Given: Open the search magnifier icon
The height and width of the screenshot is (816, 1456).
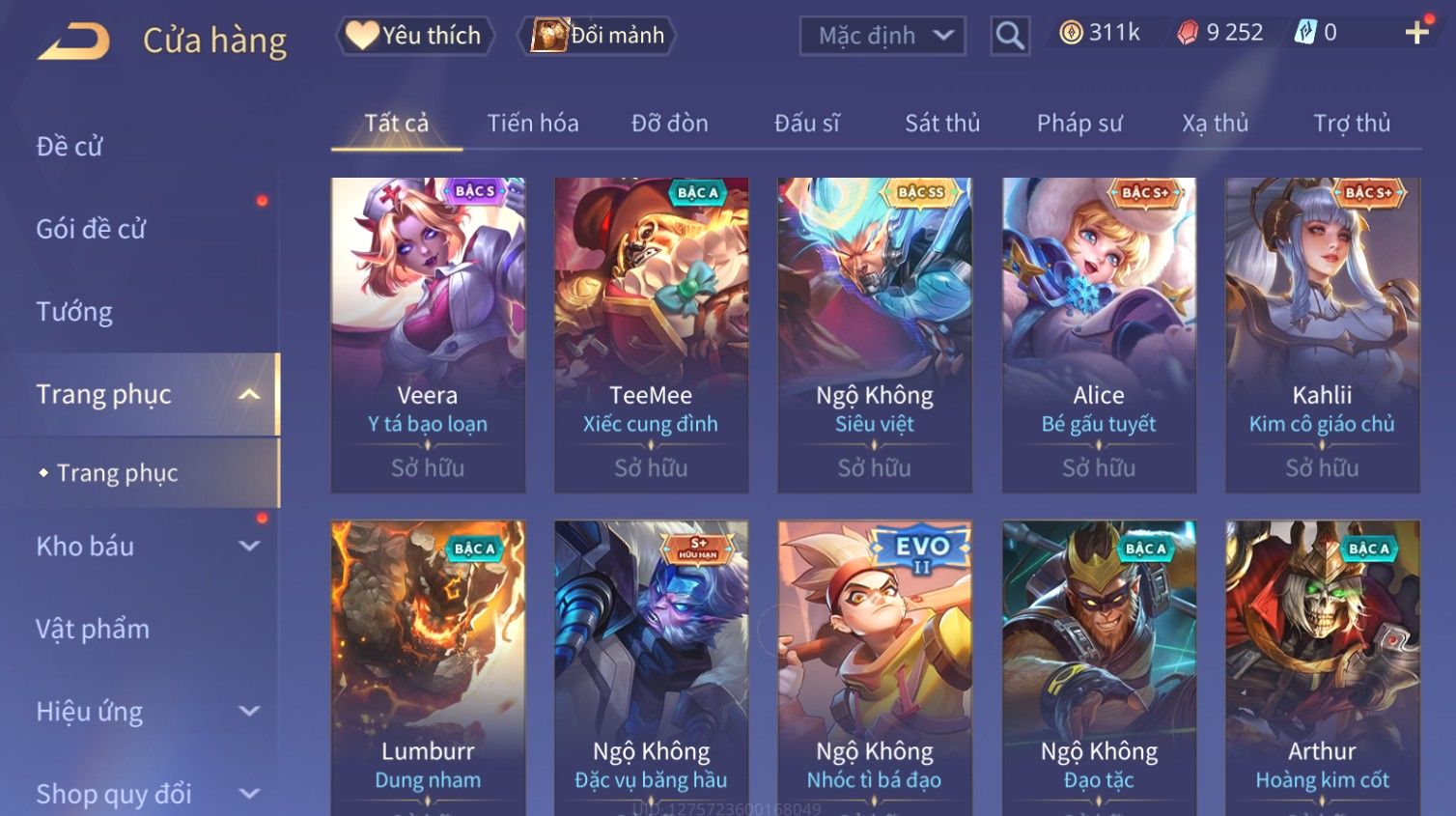Looking at the screenshot, I should pyautogui.click(x=1010, y=36).
